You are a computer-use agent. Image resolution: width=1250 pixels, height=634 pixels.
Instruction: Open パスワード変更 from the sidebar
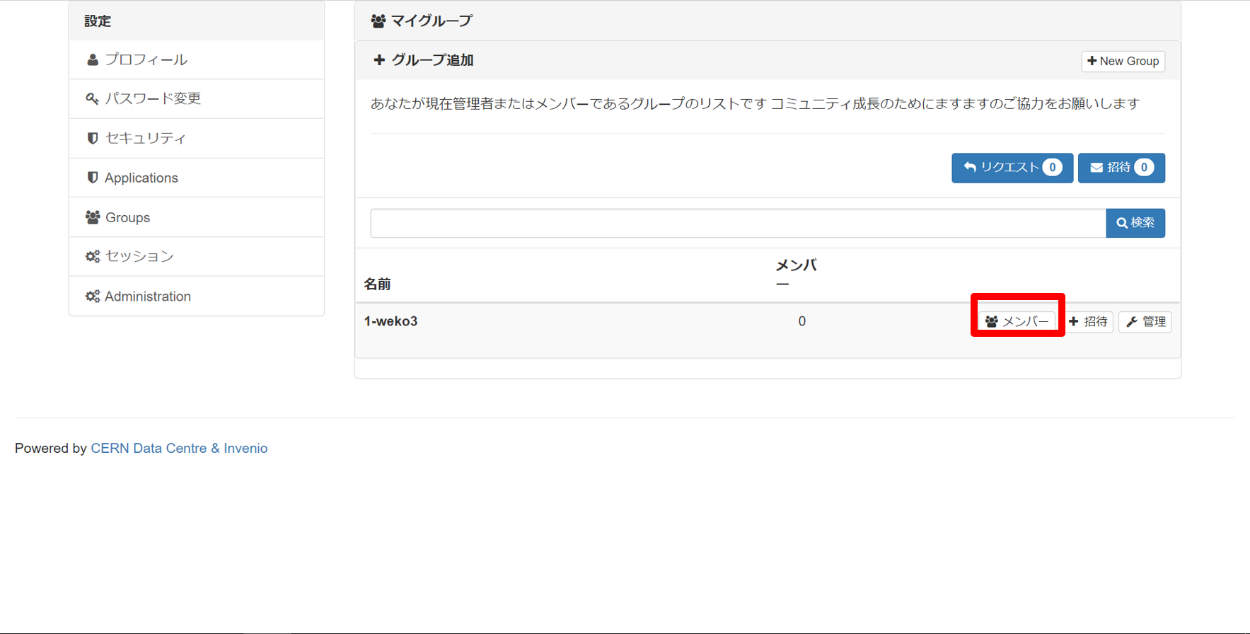click(x=153, y=99)
